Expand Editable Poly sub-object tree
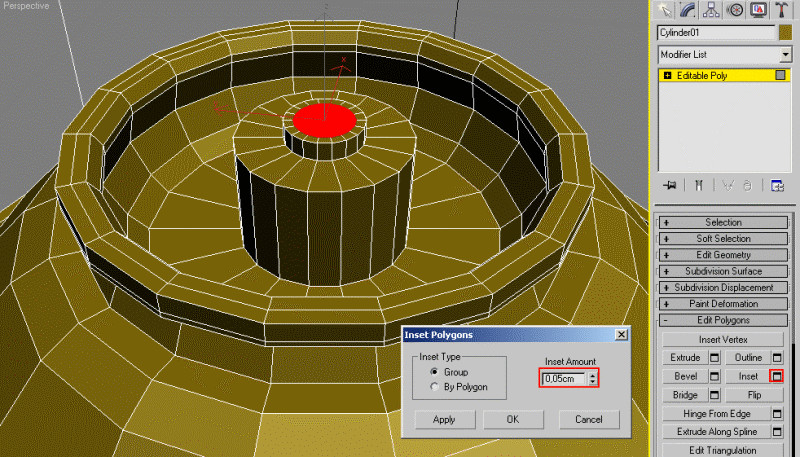Viewport: 800px width, 457px height. click(667, 75)
